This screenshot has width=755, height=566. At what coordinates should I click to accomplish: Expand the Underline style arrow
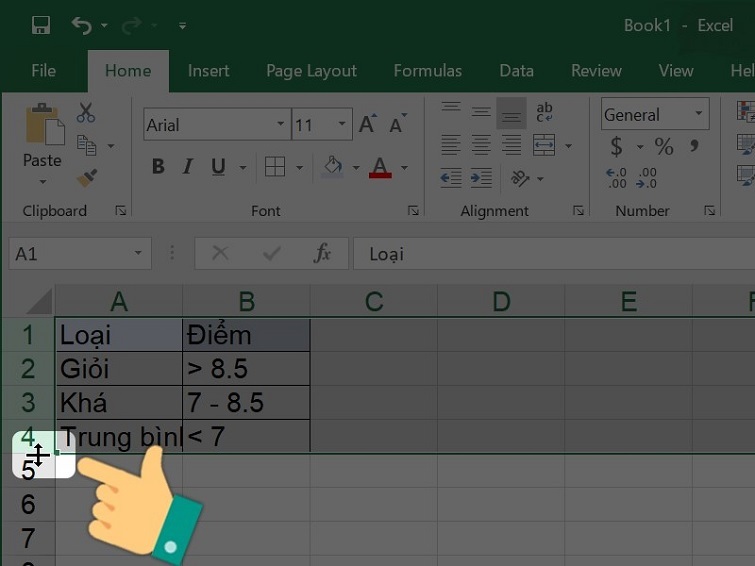click(243, 168)
